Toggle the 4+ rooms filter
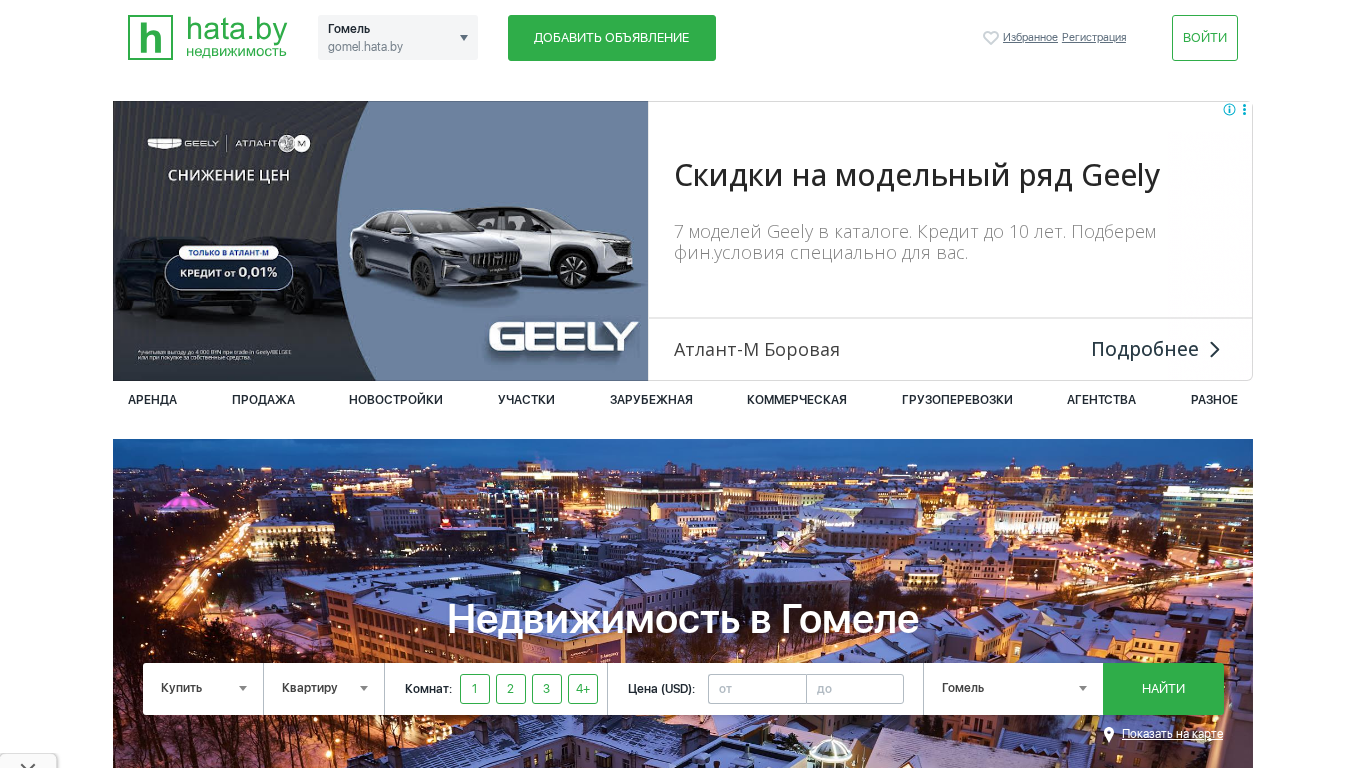The image size is (1366, 768). [583, 689]
